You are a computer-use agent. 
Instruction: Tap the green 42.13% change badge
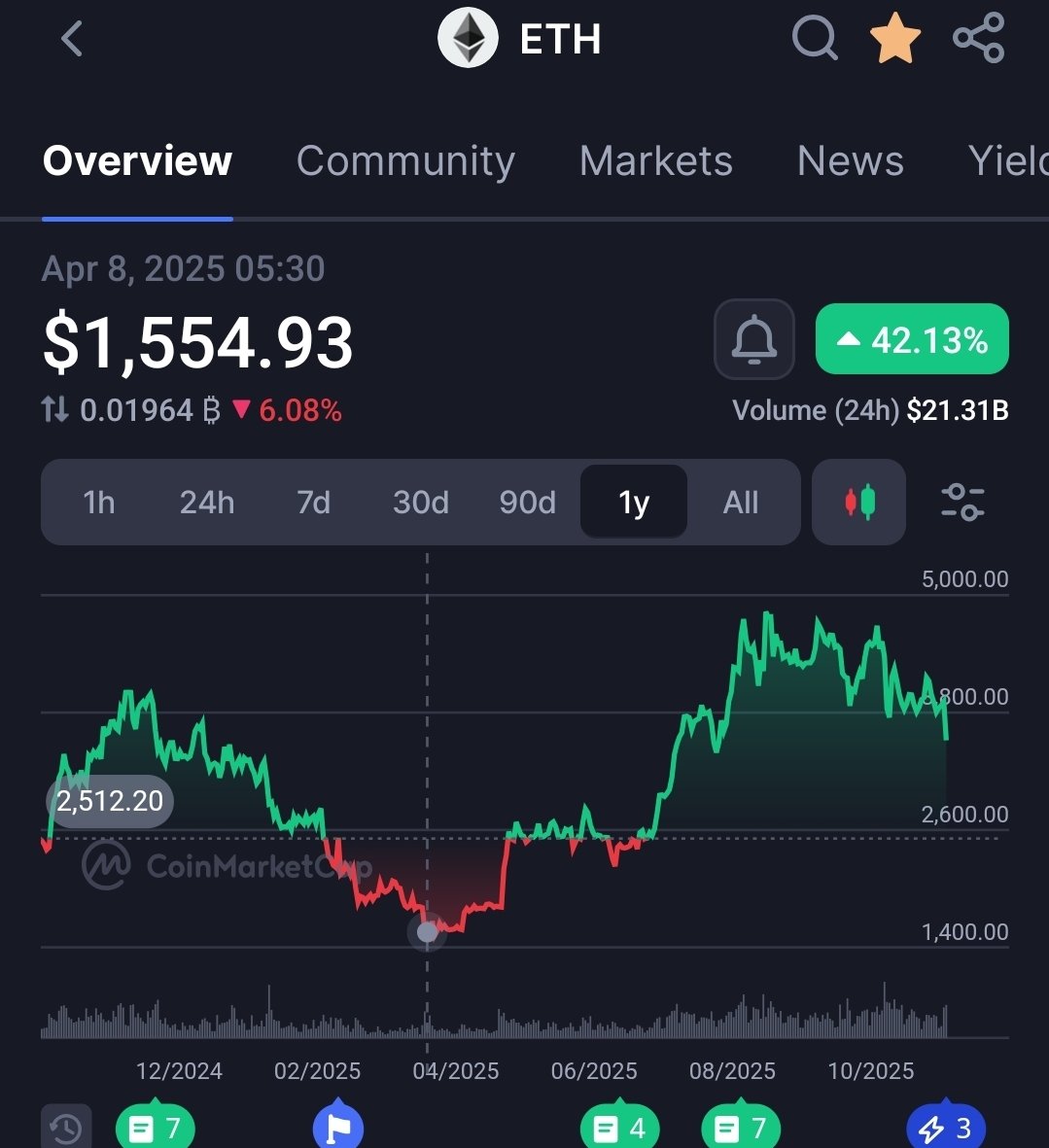[x=912, y=339]
